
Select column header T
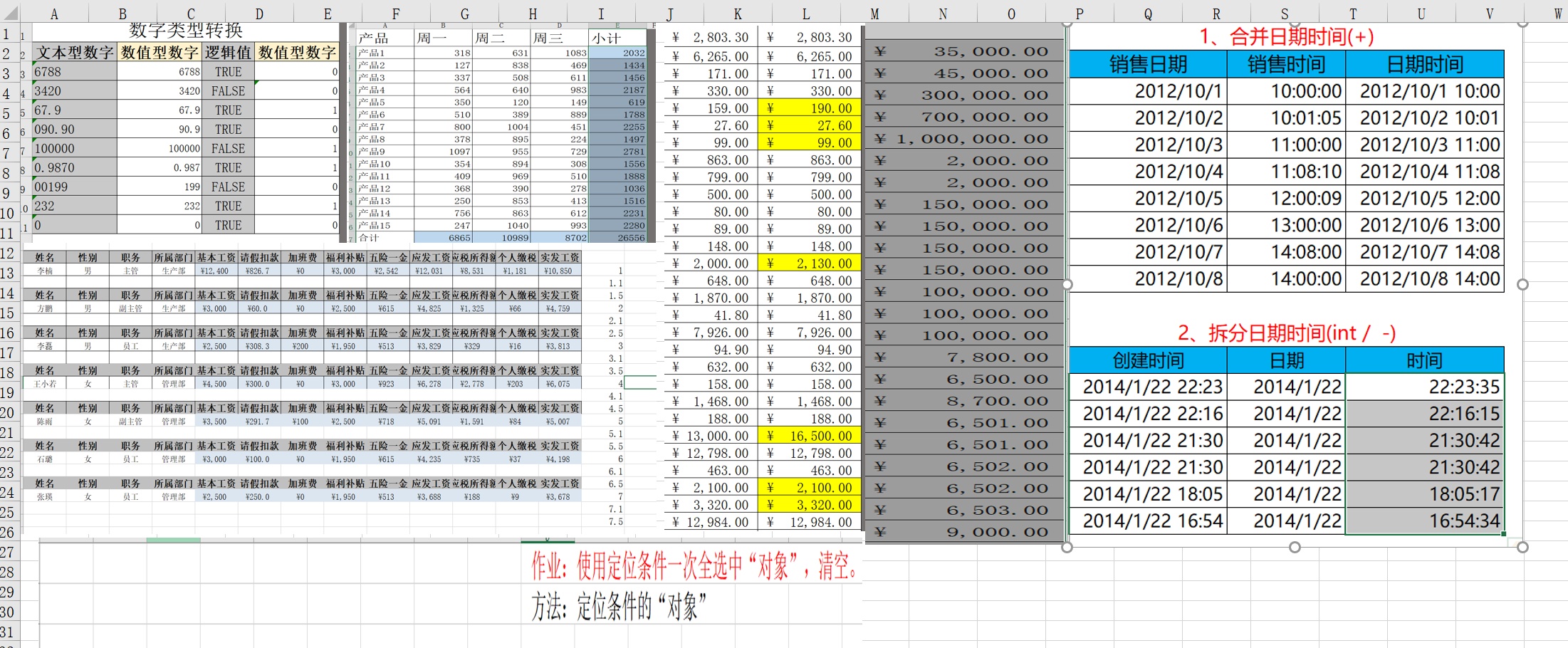(x=1353, y=14)
